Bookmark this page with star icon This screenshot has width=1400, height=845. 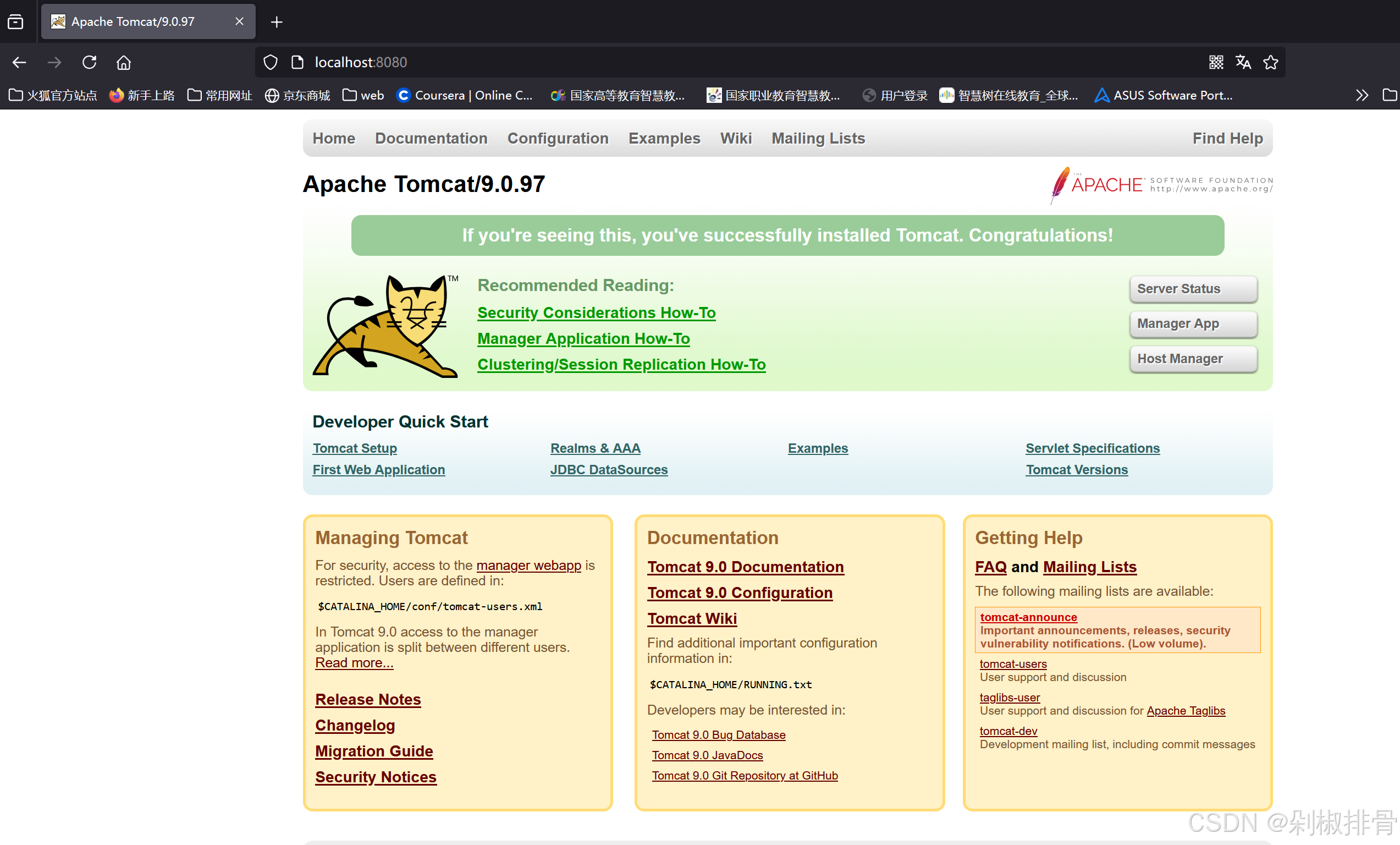click(1270, 62)
